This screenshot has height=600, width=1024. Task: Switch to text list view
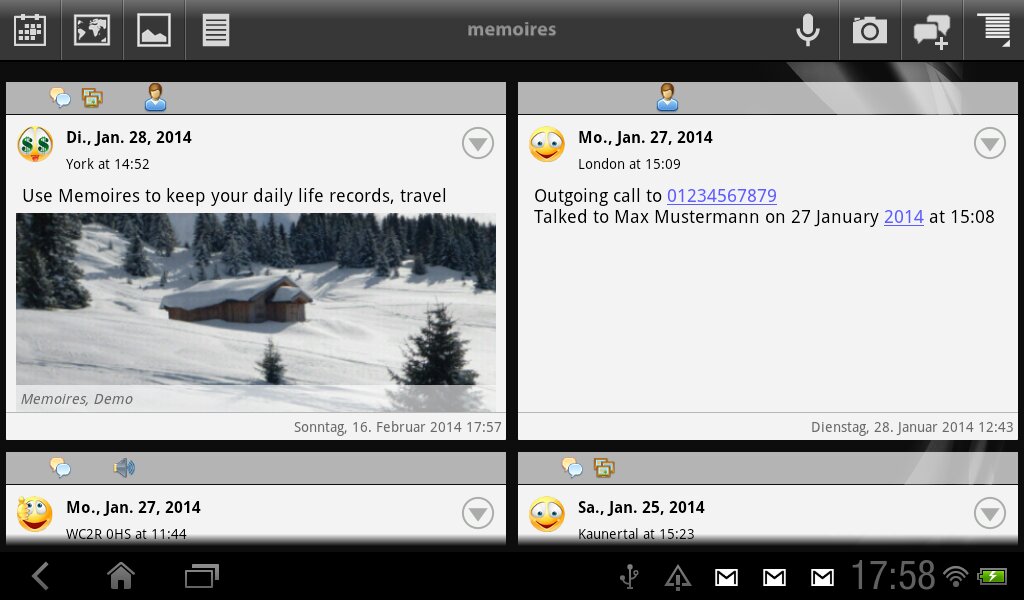click(x=216, y=30)
